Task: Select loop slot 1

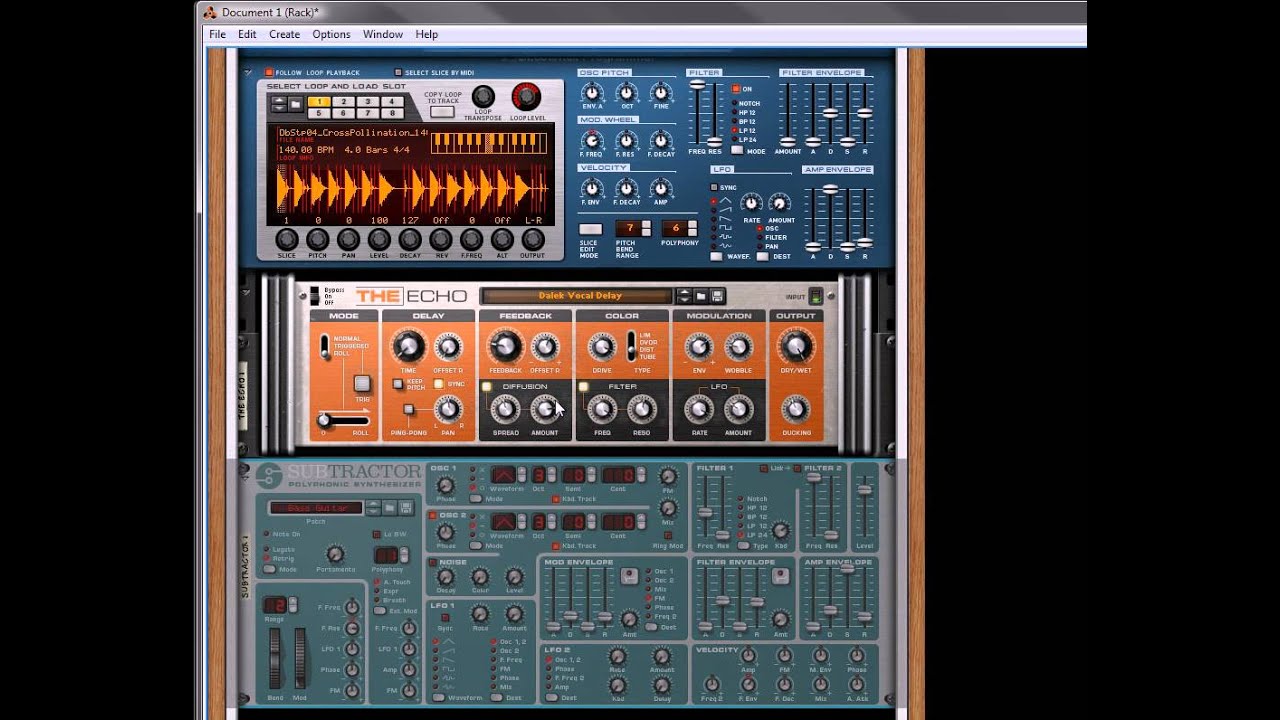Action: tap(319, 102)
